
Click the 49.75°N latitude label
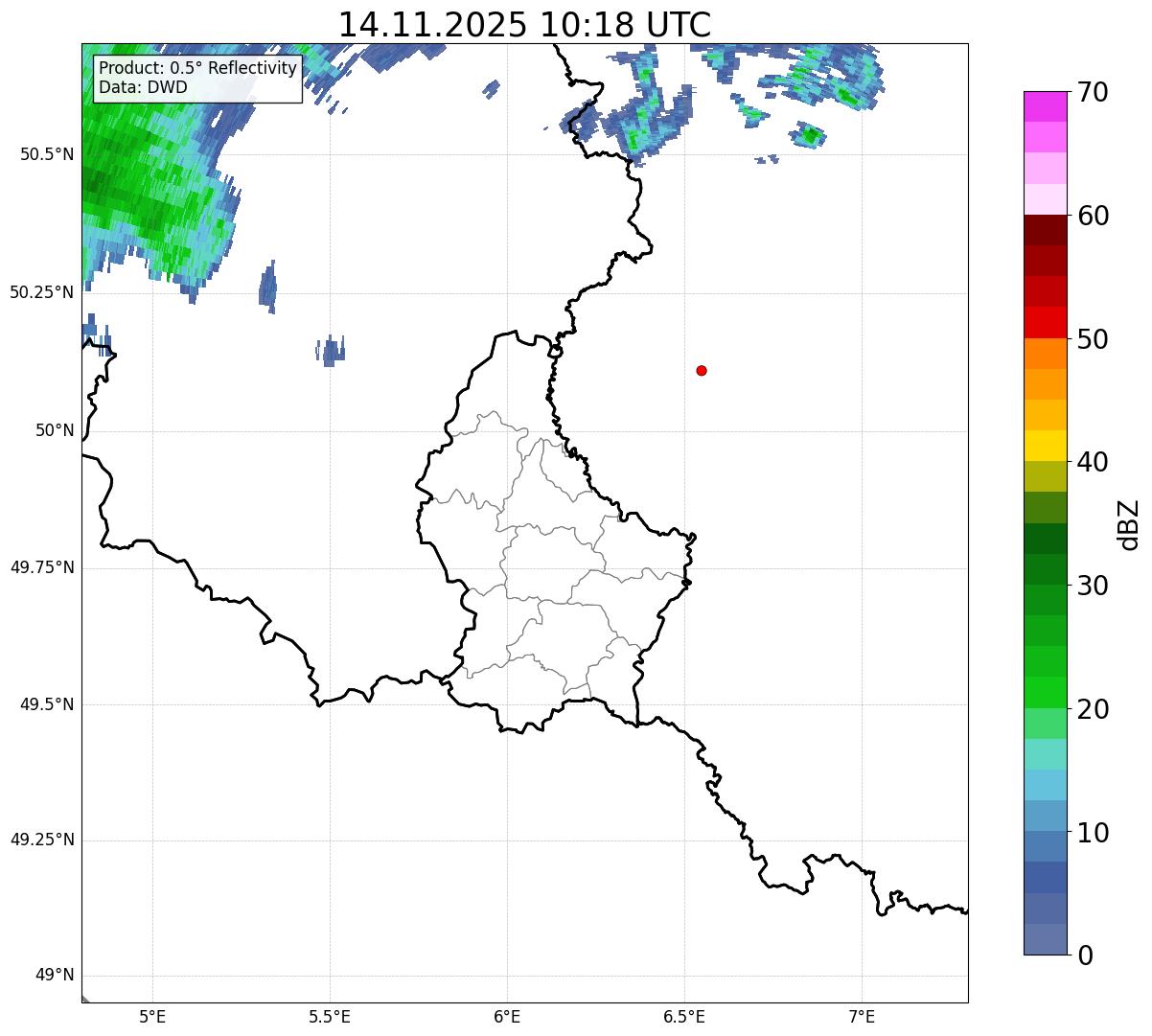point(42,567)
